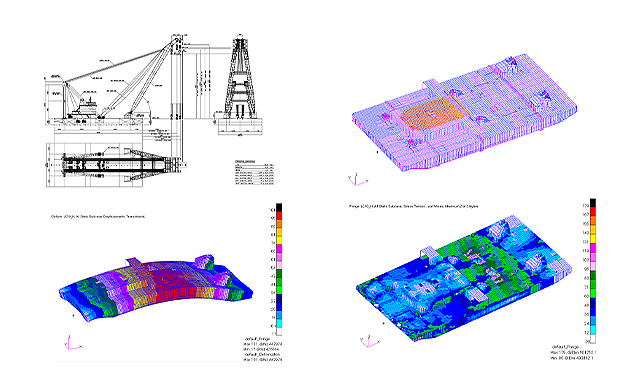The width and height of the screenshot is (640, 390).
Task: Click the stress plot Fringe title text
Action: (413, 206)
